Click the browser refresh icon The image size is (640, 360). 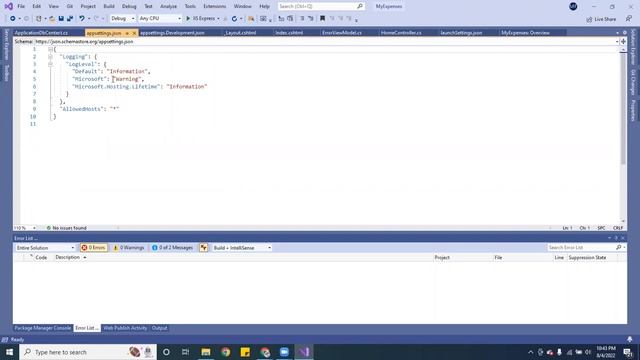(234, 18)
